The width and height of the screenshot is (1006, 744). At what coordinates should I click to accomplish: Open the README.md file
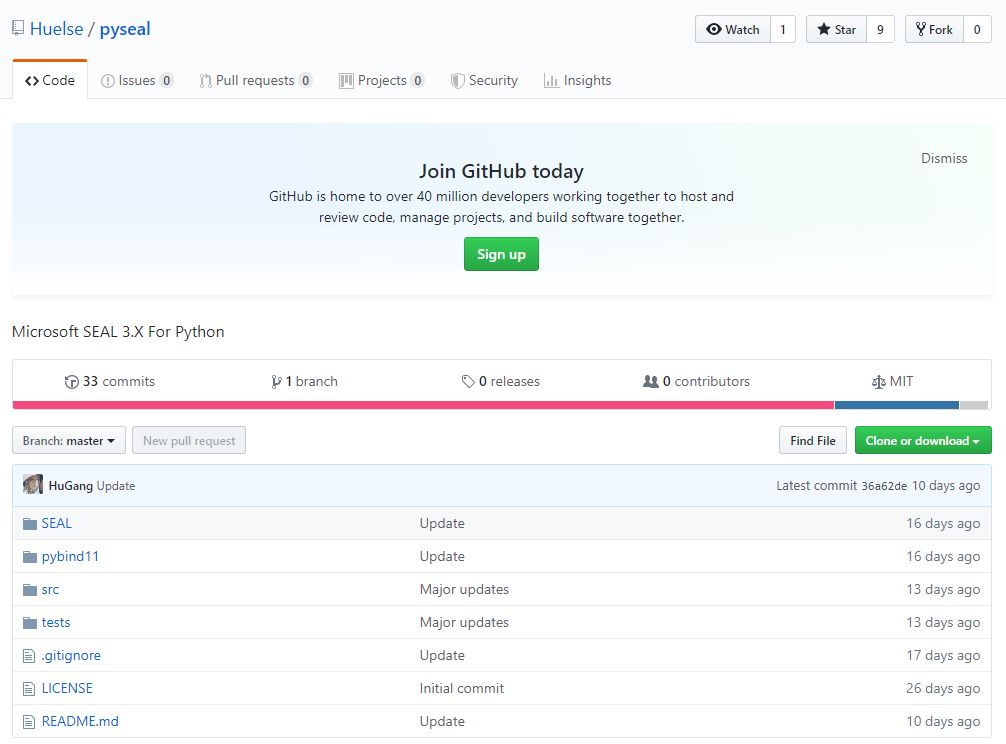[80, 721]
